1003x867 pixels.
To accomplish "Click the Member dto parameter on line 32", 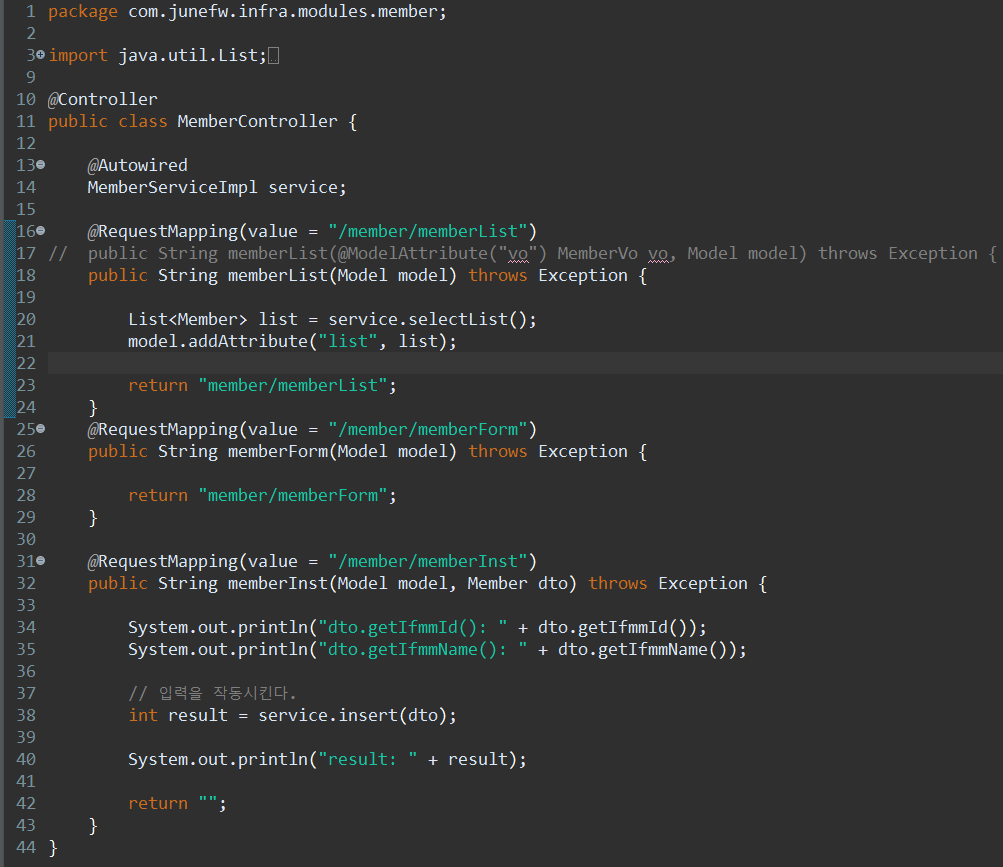I will click(x=517, y=583).
